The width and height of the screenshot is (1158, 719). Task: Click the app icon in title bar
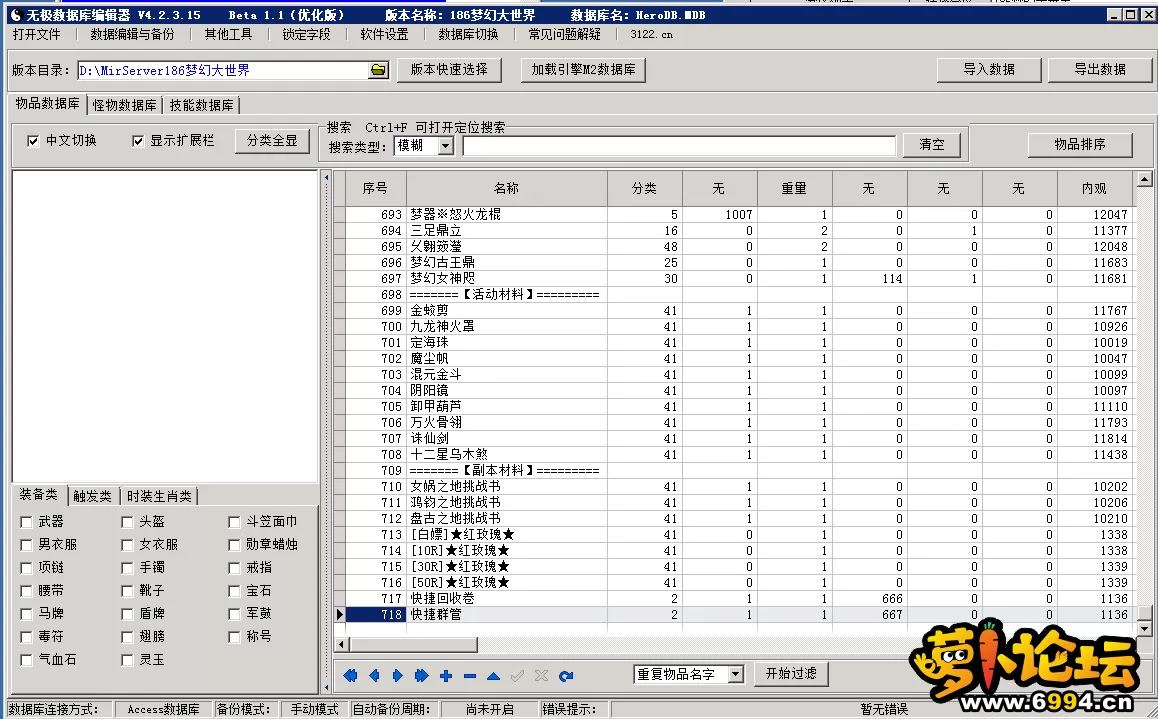[x=16, y=15]
